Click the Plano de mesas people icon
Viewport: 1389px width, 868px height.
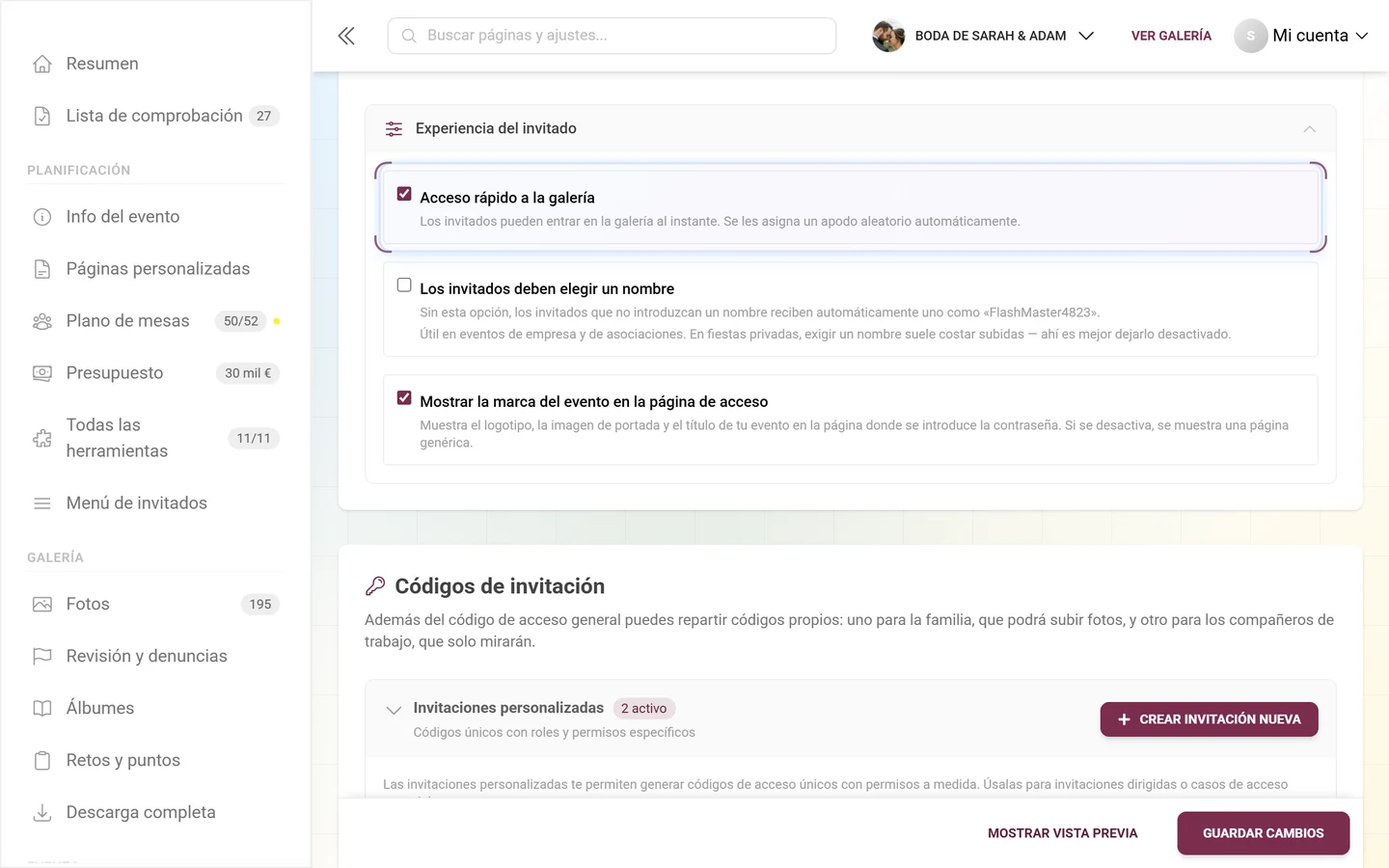[42, 321]
